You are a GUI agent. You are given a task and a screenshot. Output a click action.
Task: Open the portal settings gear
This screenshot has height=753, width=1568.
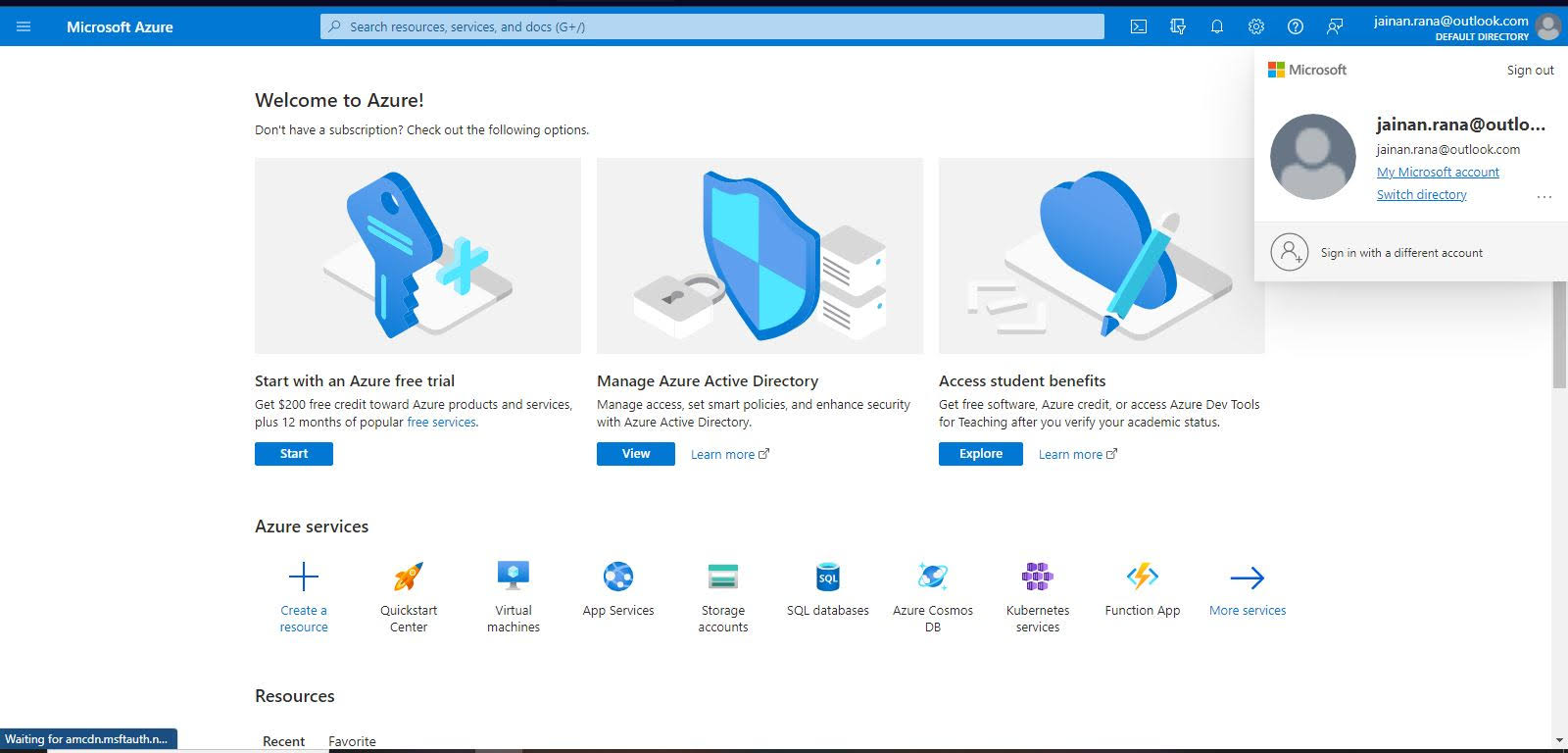coord(1256,26)
